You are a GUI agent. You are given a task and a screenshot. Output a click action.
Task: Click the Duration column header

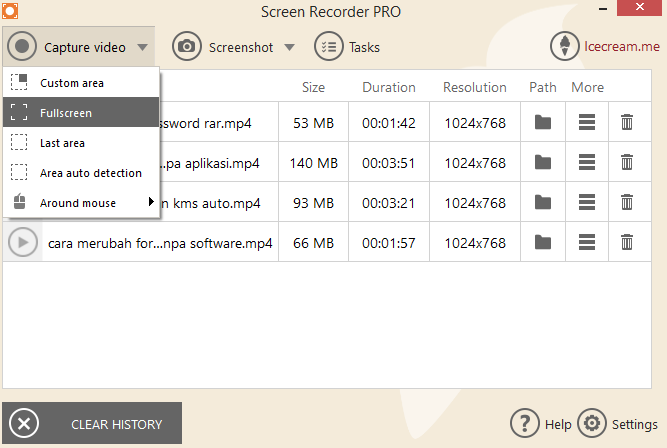click(389, 87)
